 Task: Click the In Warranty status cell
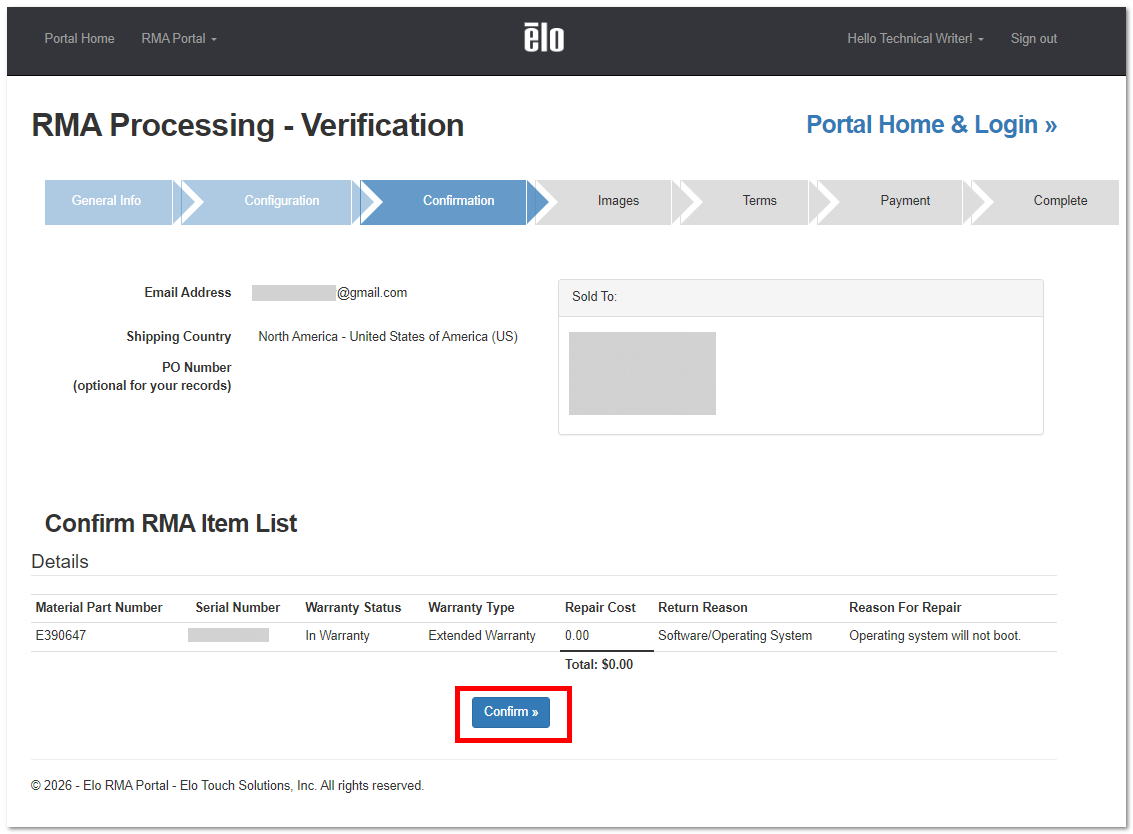point(337,635)
